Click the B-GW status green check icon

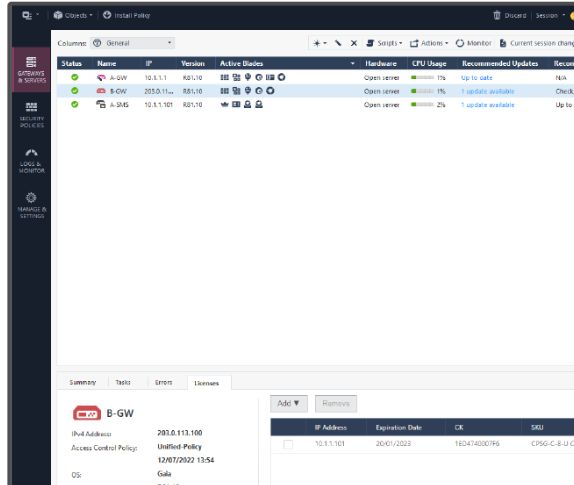click(x=75, y=90)
